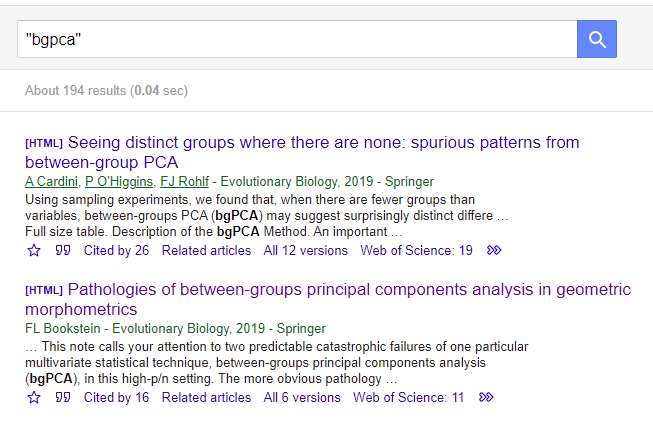This screenshot has height=427, width=653.
Task: Click the [HTML] tag of Cardini result
Action: [x=44, y=143]
